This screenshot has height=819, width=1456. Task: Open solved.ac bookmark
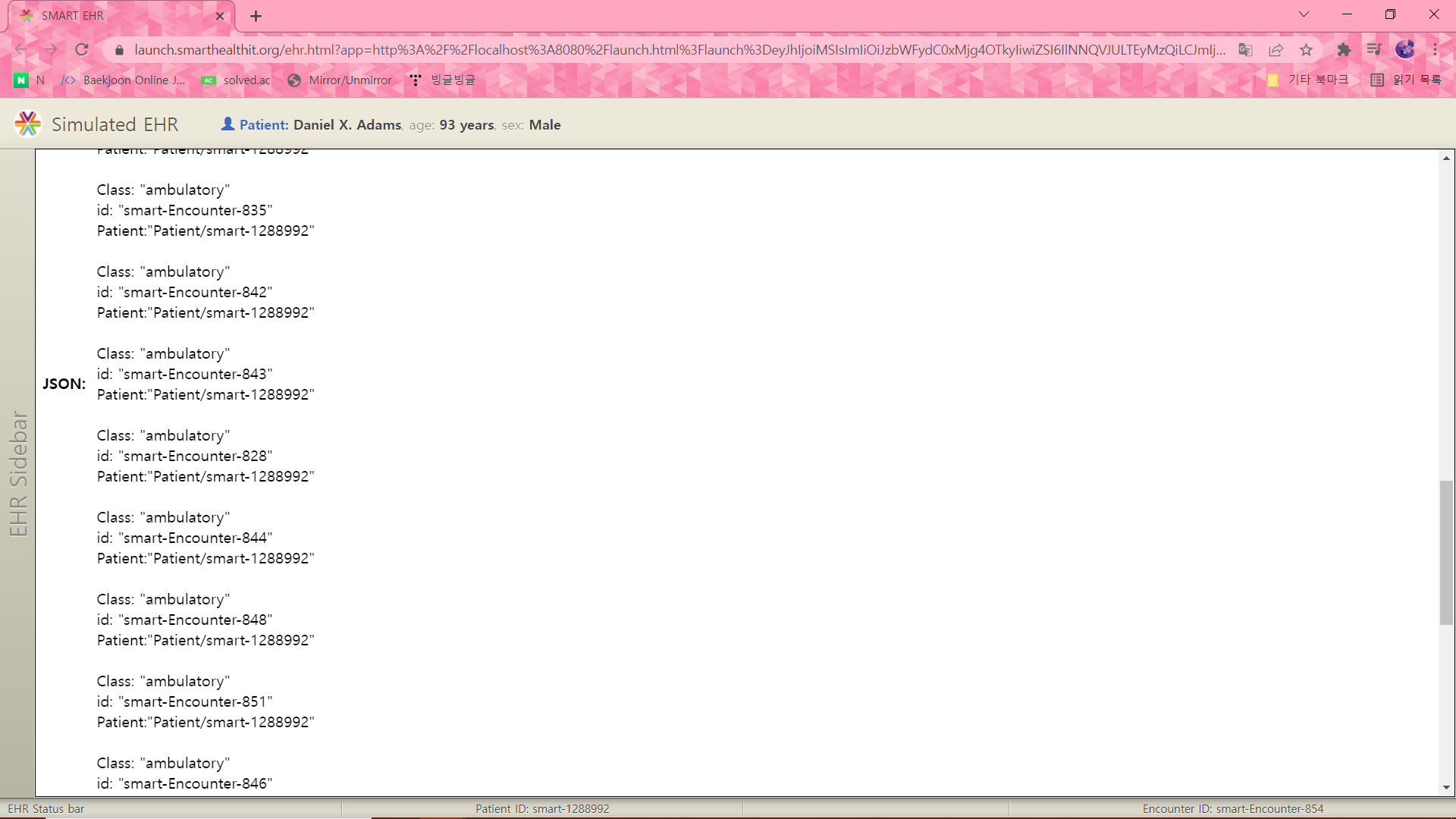(237, 80)
